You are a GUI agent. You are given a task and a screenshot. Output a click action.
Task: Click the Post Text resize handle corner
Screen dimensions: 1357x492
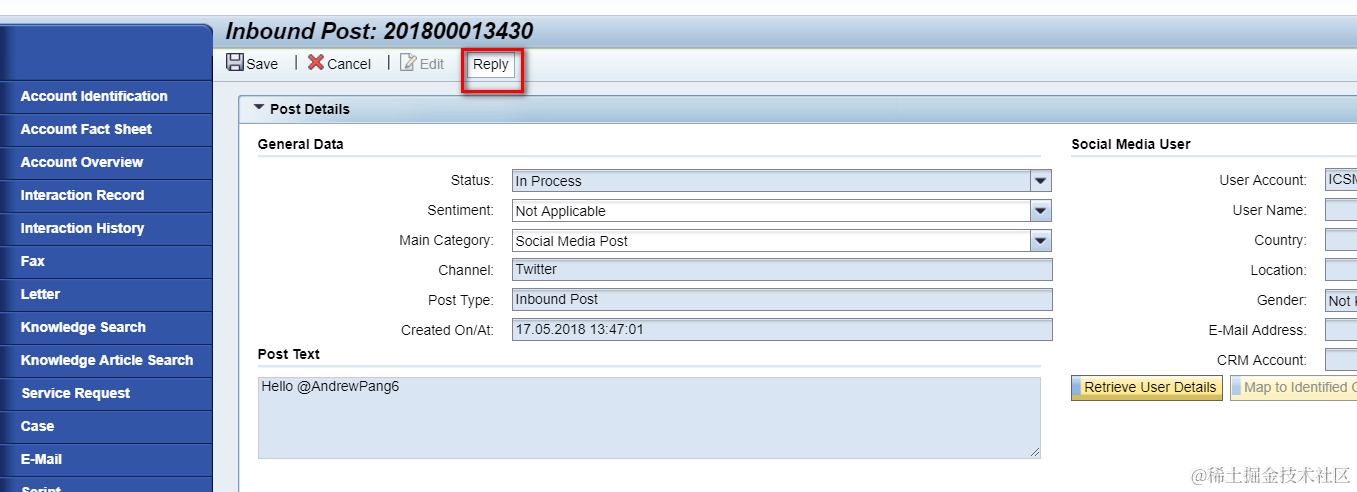1035,453
